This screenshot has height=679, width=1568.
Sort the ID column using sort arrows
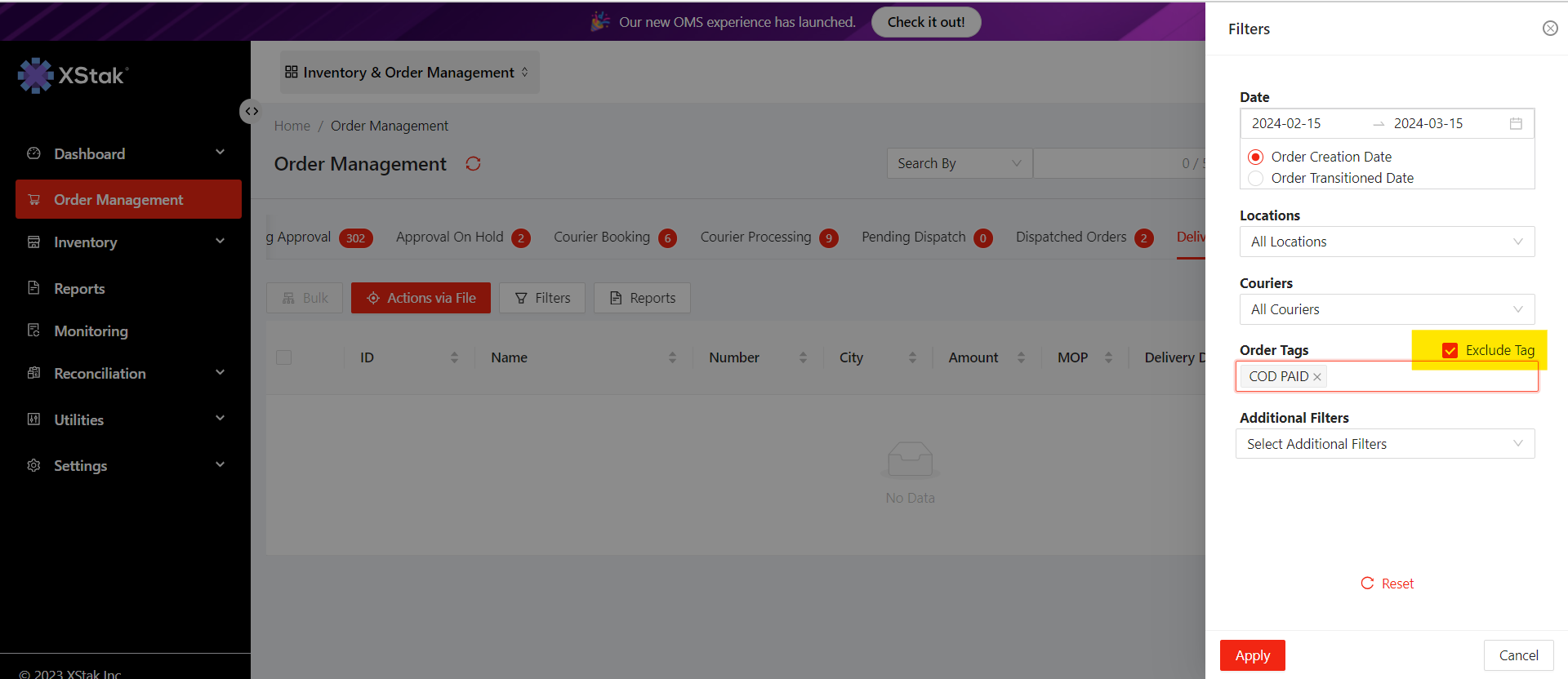click(x=454, y=357)
